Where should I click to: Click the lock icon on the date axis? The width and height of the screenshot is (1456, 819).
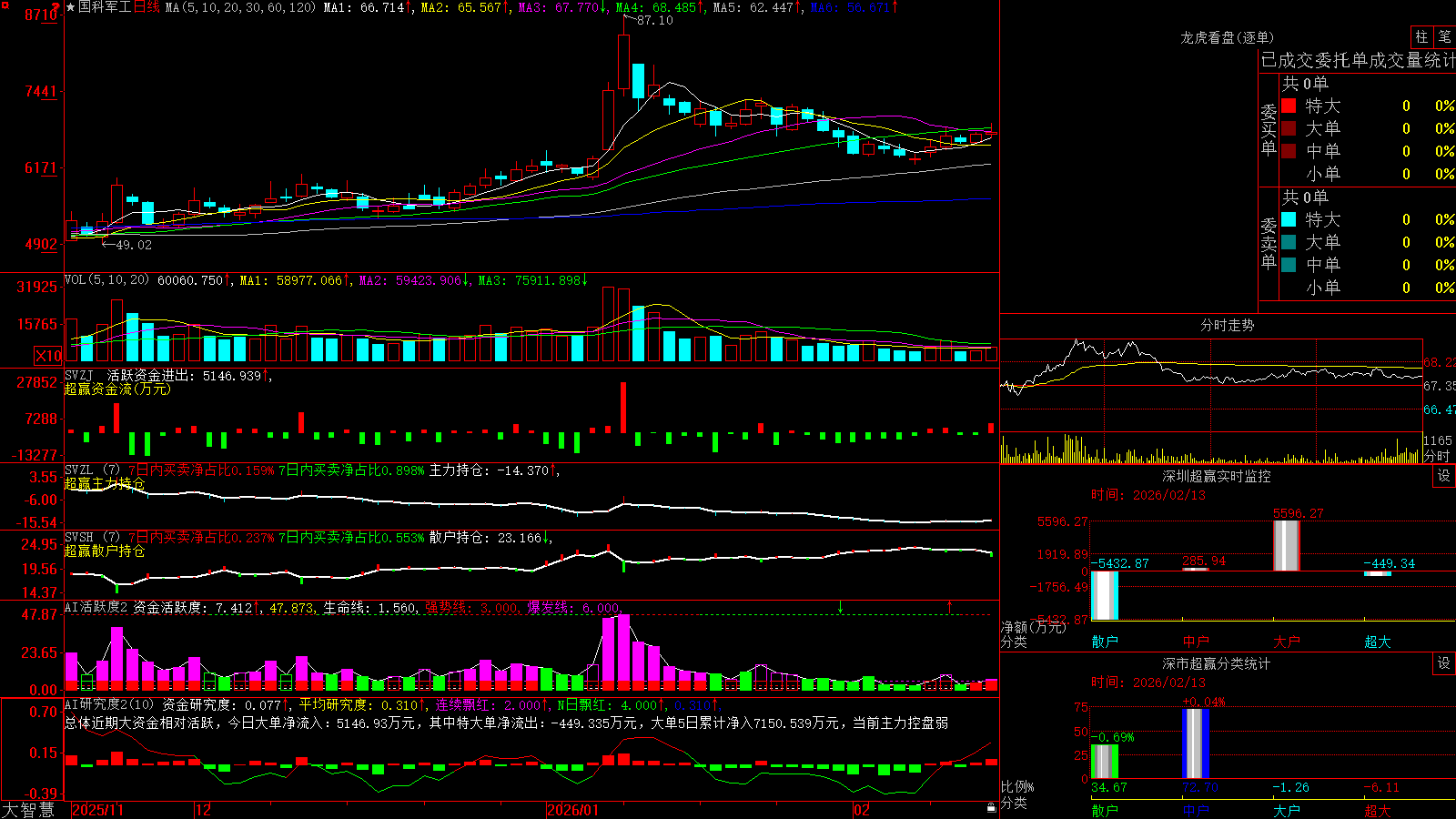(991, 808)
